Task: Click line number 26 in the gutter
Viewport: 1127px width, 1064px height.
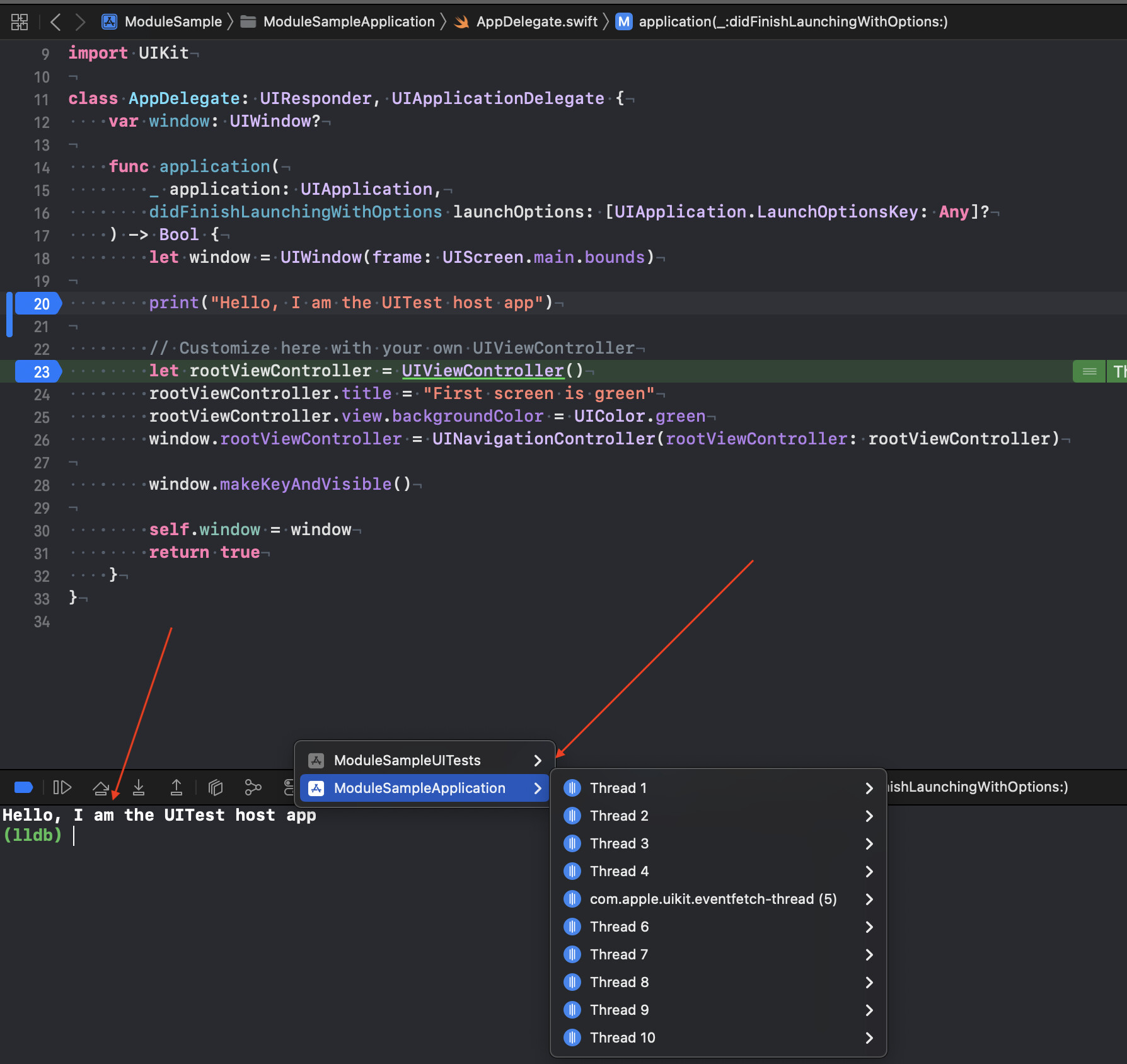Action: click(x=42, y=440)
